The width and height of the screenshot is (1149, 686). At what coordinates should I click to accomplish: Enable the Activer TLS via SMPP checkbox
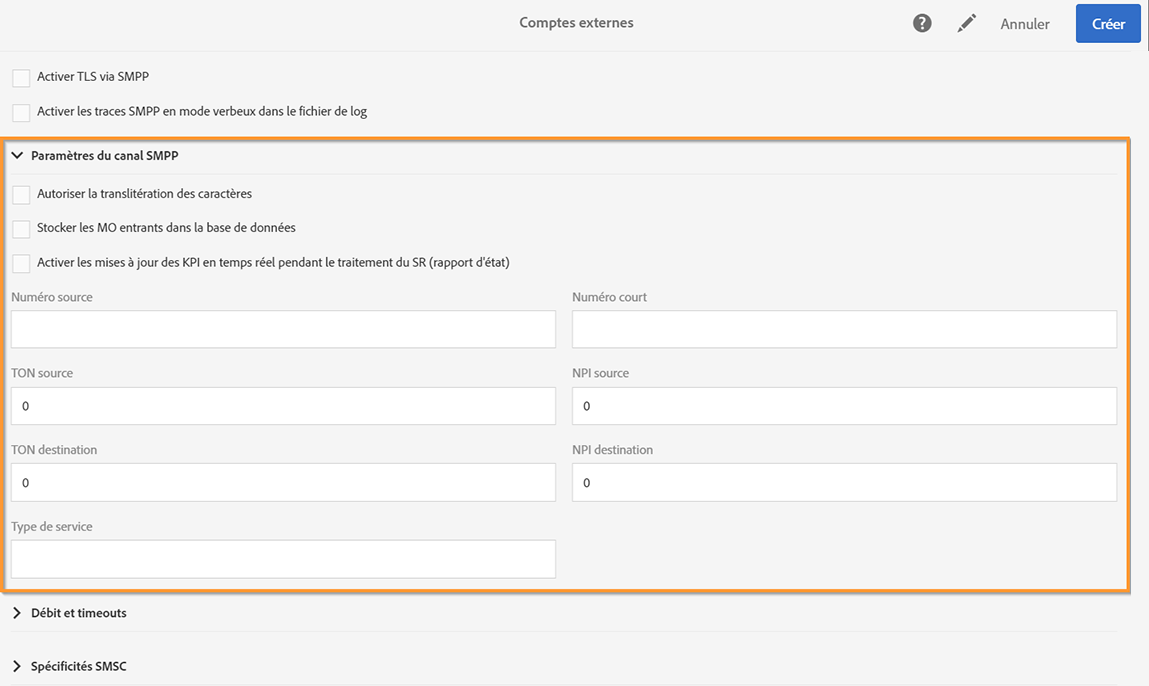pyautogui.click(x=21, y=78)
